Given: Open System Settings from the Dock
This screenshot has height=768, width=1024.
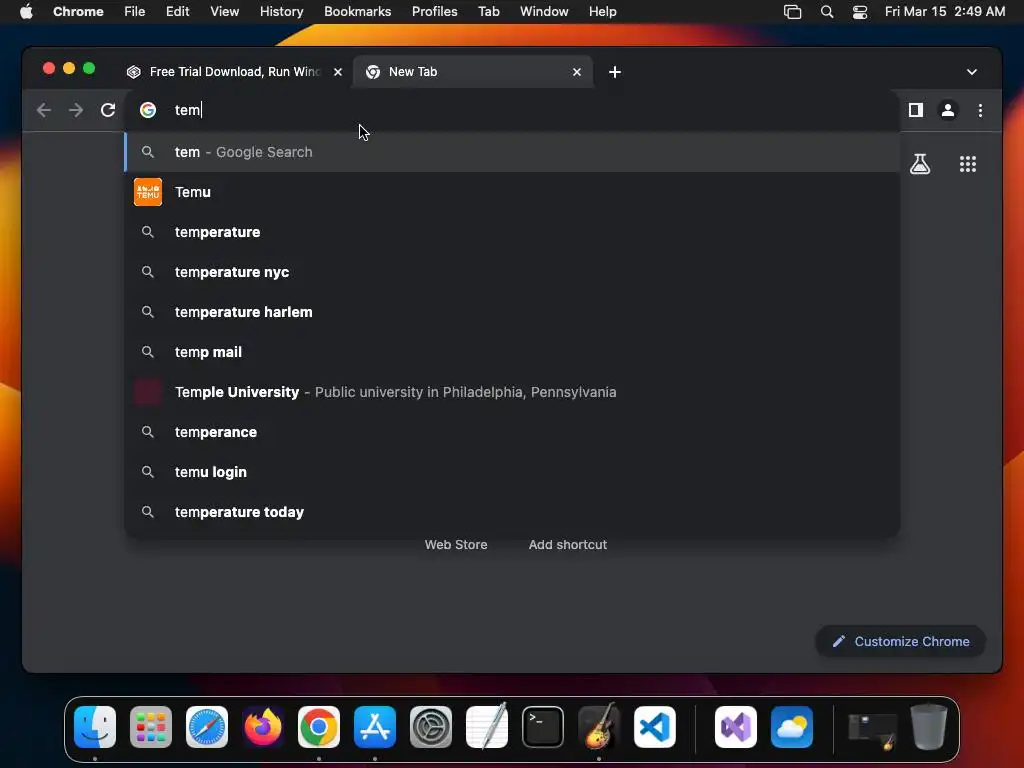Looking at the screenshot, I should coord(431,727).
